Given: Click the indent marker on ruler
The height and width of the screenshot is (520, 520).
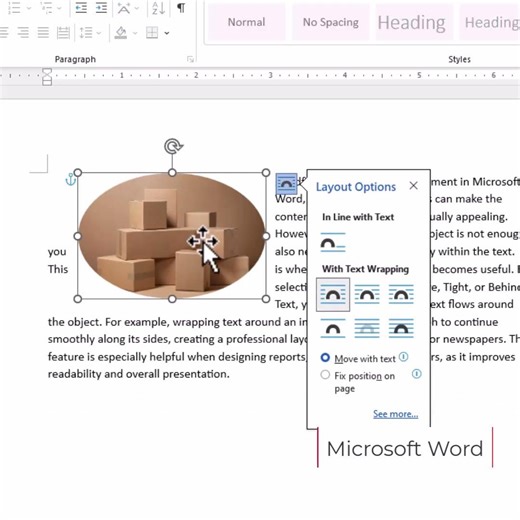Looking at the screenshot, I should 47,77.
